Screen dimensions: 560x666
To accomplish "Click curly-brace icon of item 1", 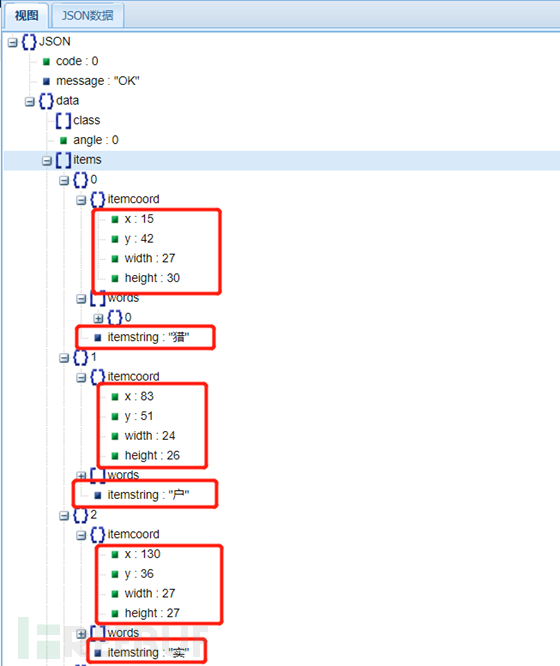I will click(81, 357).
